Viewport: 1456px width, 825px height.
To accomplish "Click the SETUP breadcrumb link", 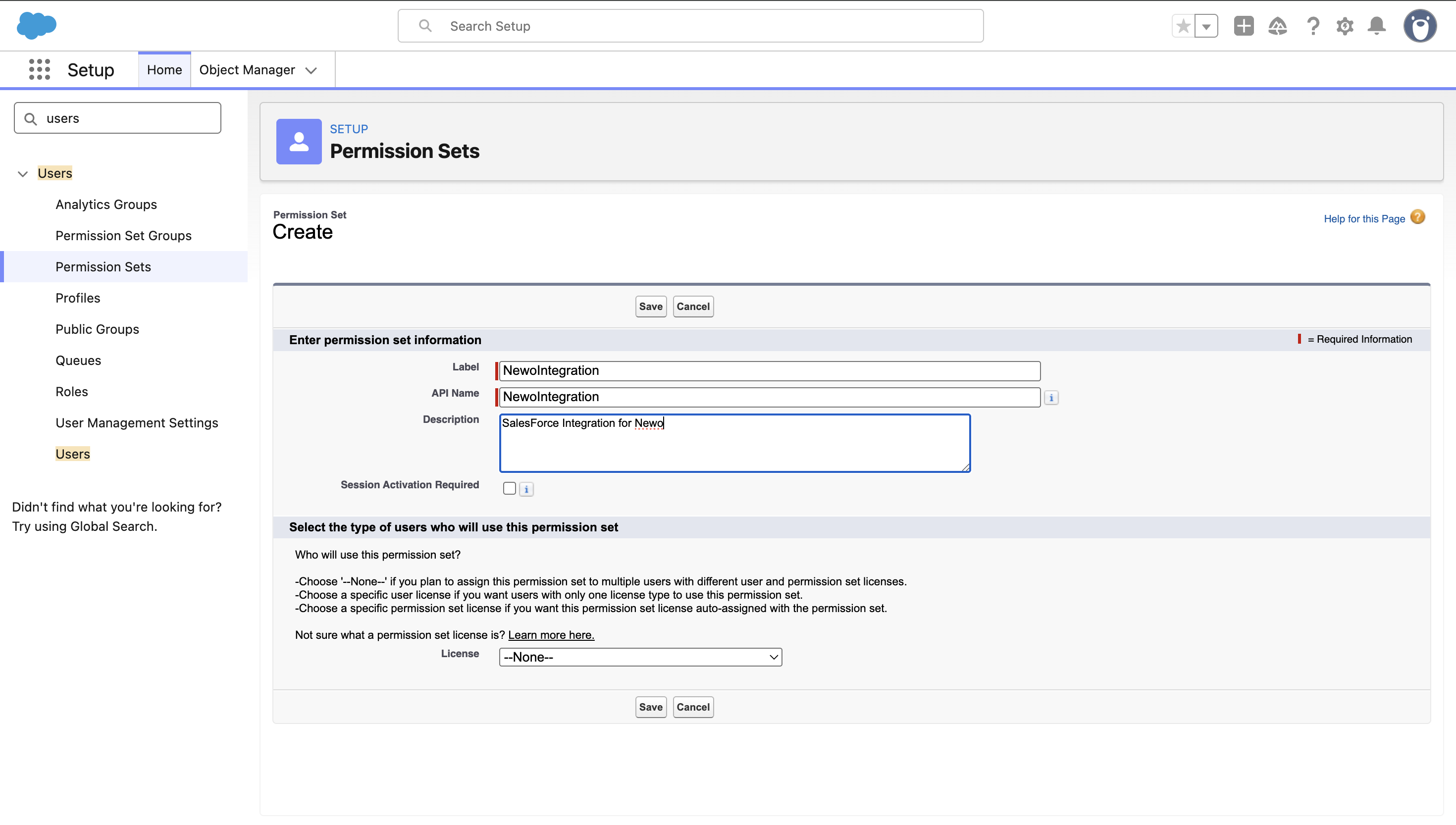I will 349,129.
